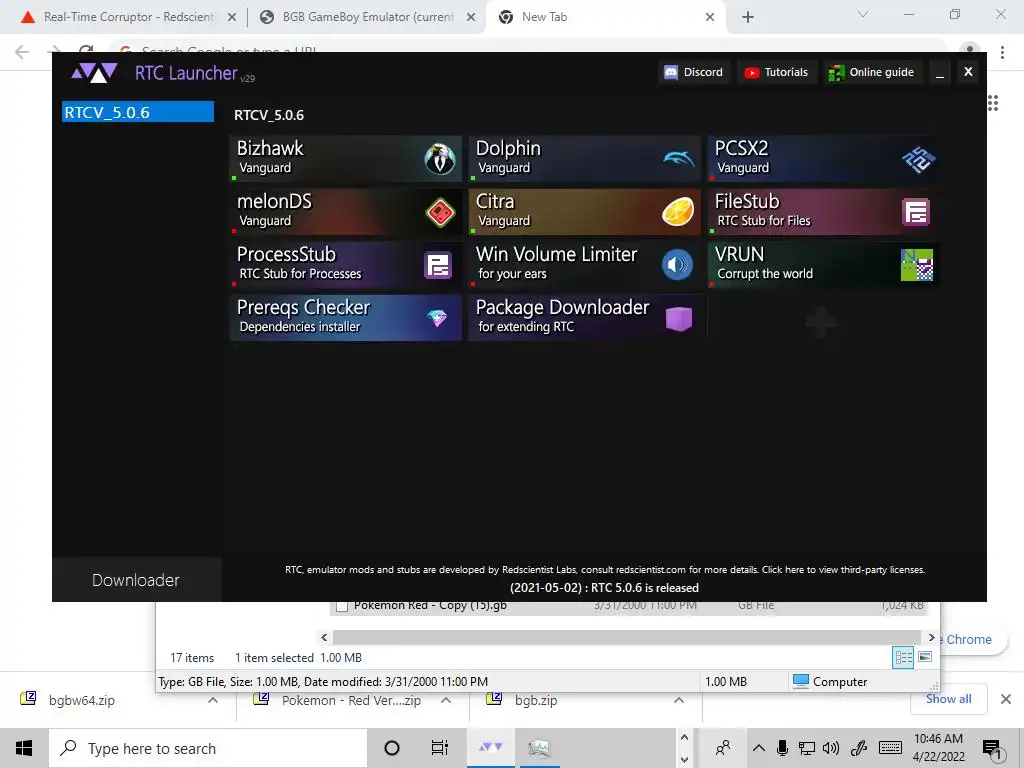Open FileStub RTC Stub for Files

click(824, 212)
